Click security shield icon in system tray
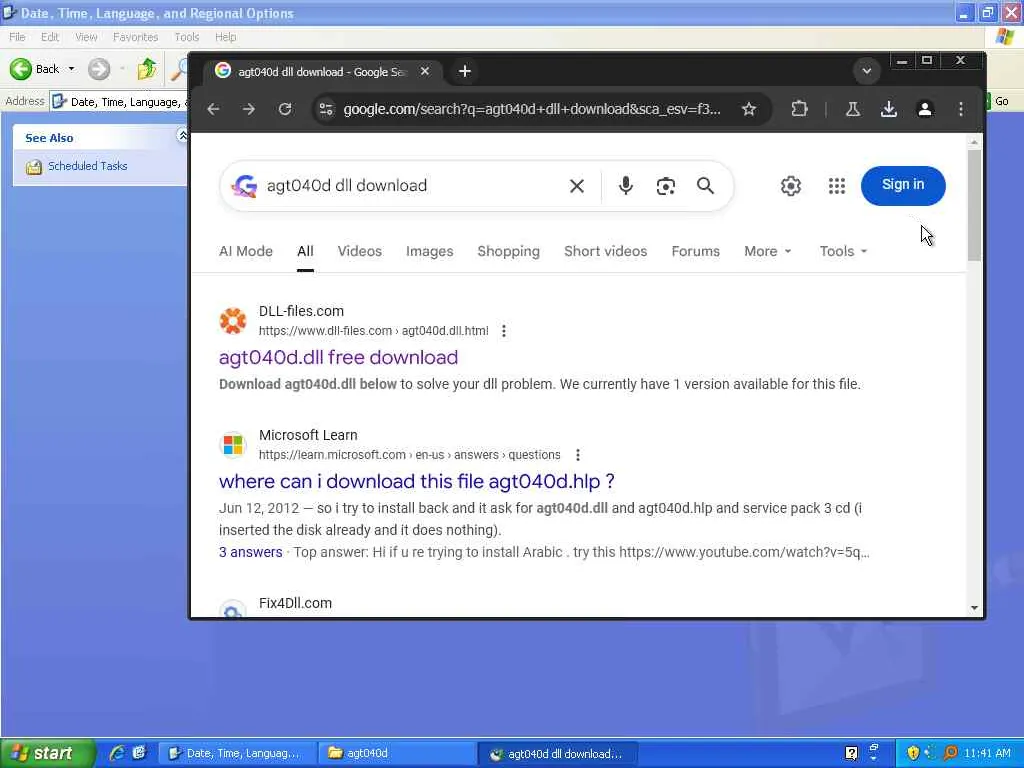1024x768 pixels. [x=913, y=753]
